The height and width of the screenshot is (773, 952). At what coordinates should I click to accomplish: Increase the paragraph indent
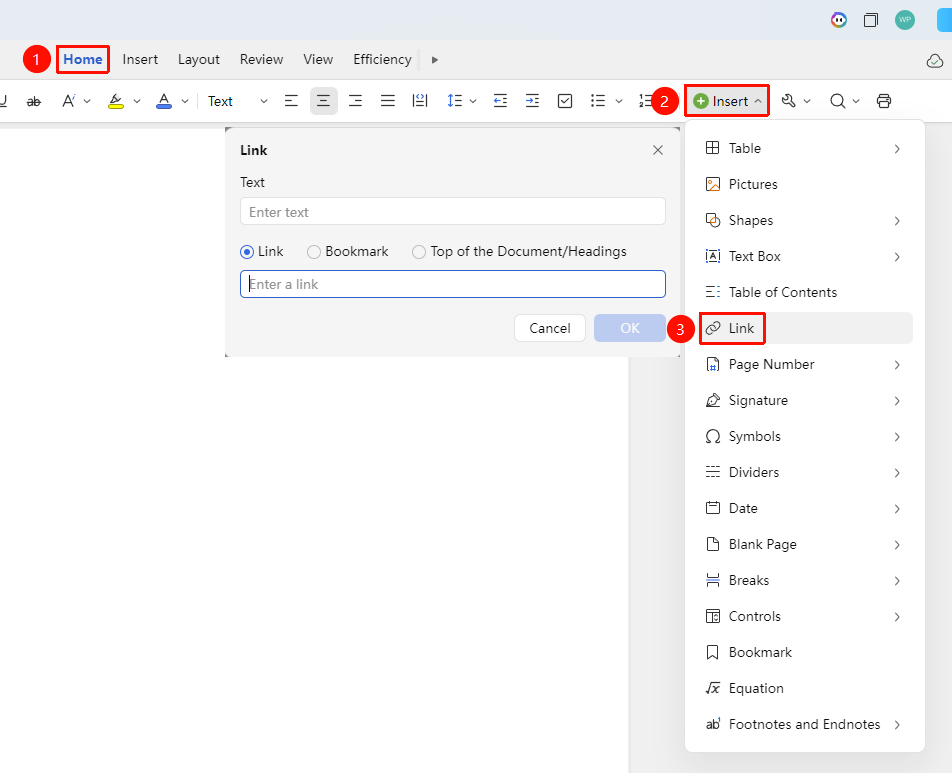(532, 101)
